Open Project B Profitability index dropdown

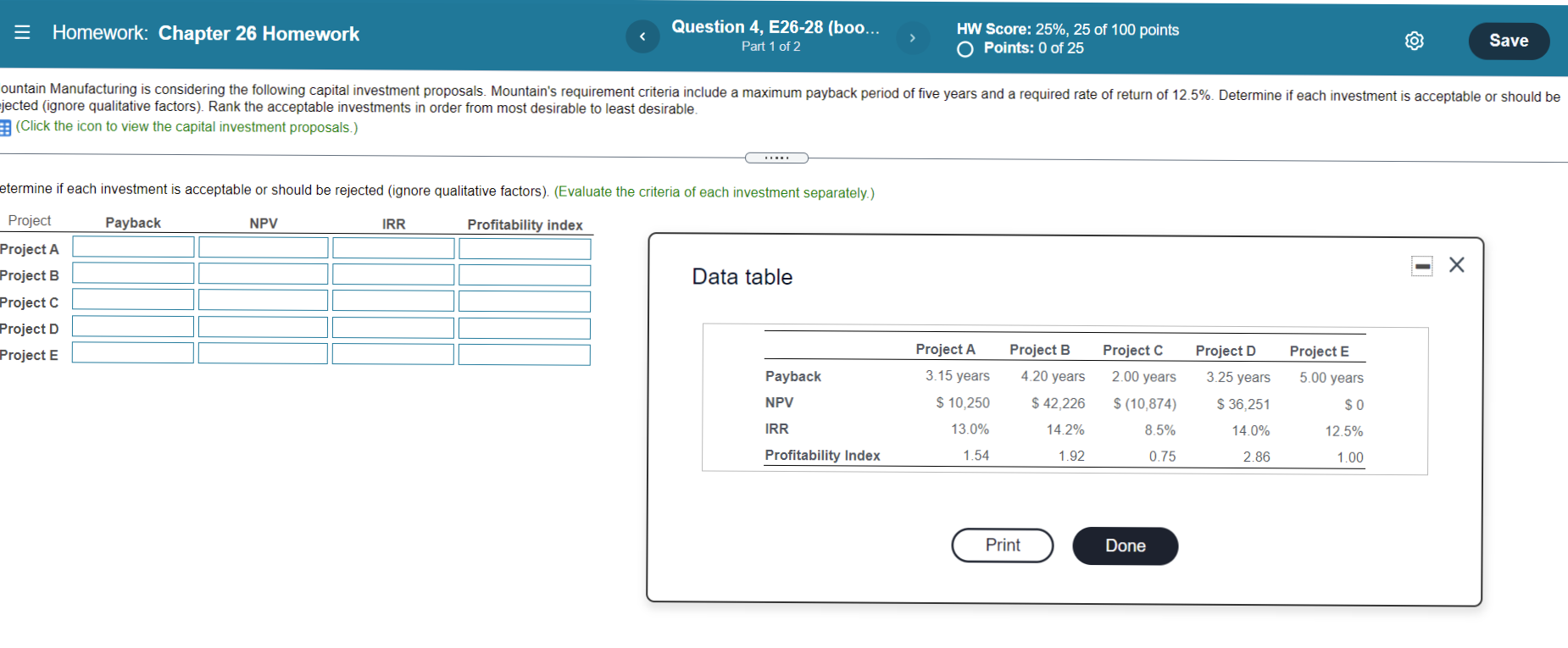pos(525,275)
